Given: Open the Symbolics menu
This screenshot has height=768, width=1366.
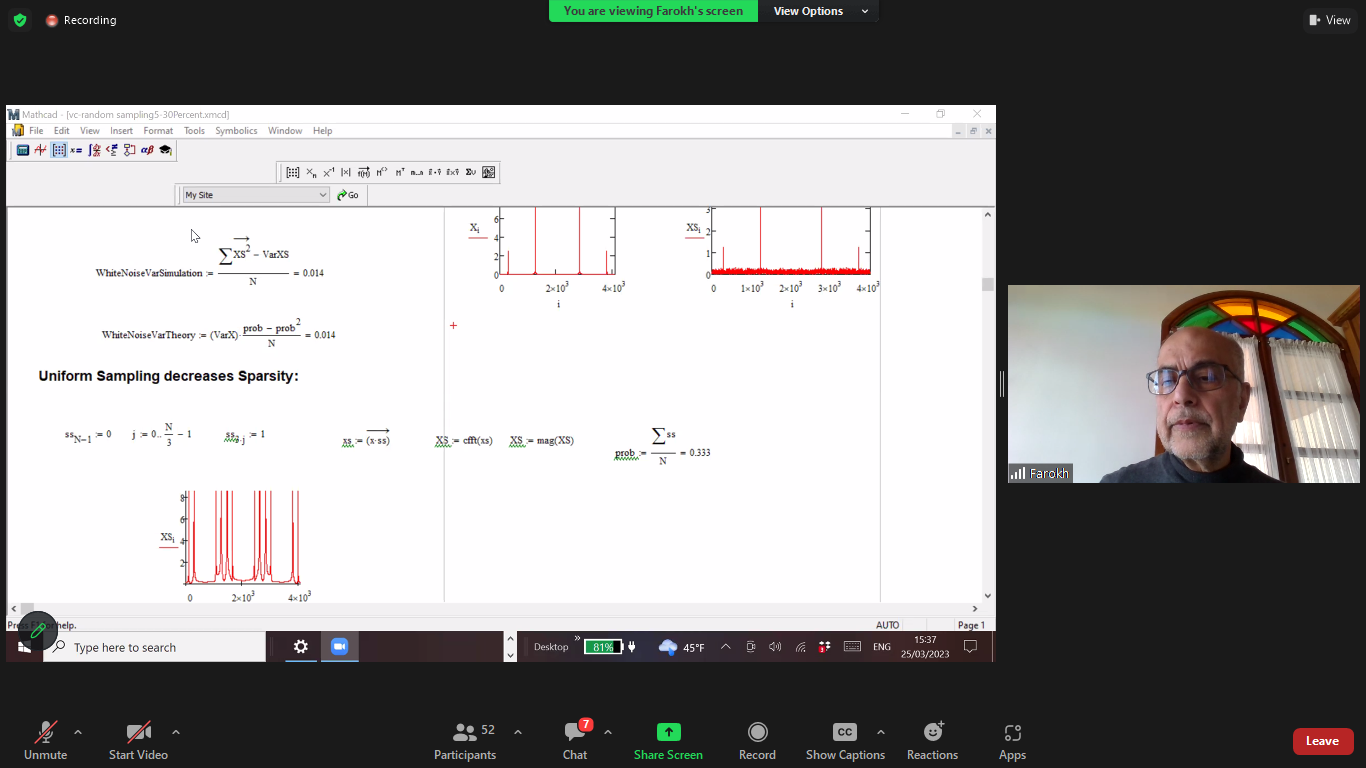Looking at the screenshot, I should (236, 131).
